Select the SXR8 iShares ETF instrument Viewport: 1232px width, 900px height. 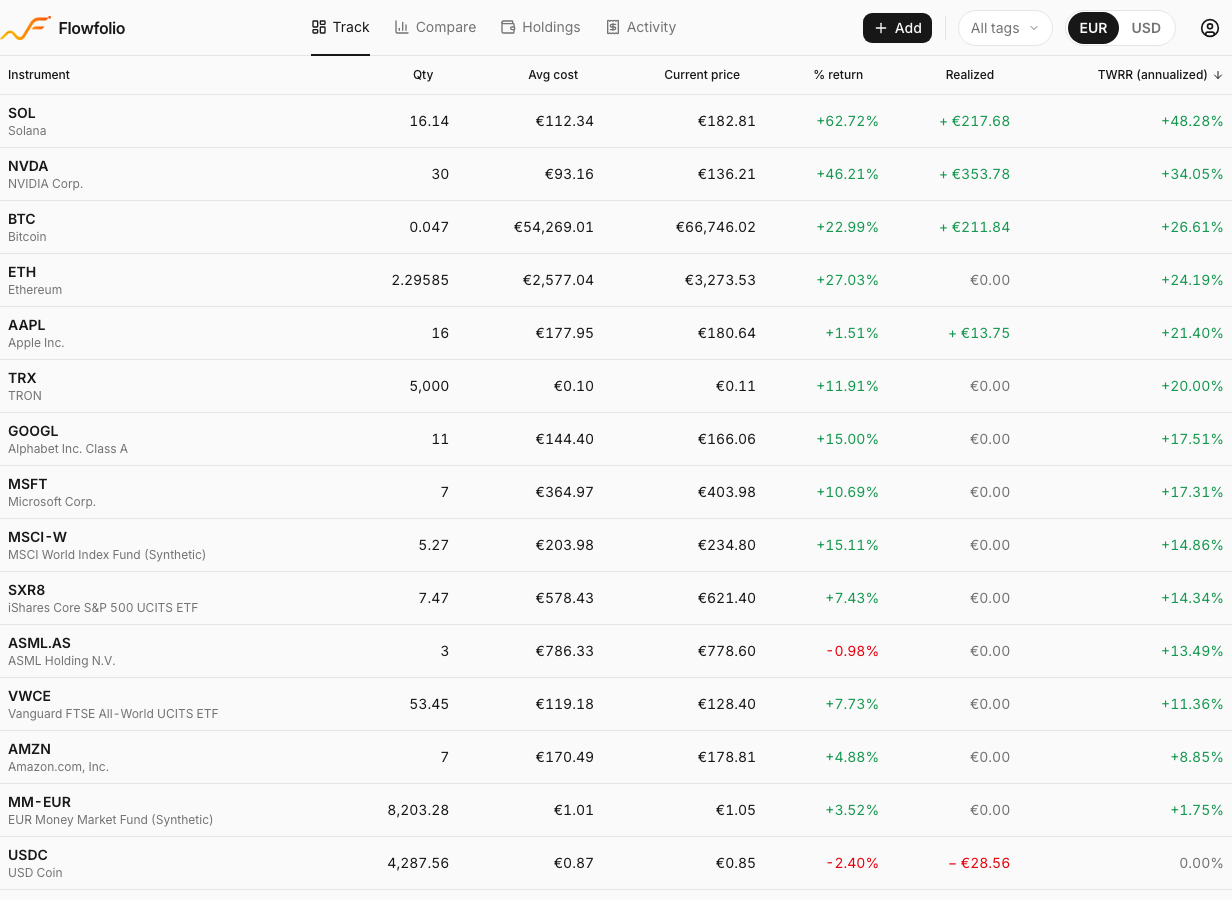pos(616,598)
